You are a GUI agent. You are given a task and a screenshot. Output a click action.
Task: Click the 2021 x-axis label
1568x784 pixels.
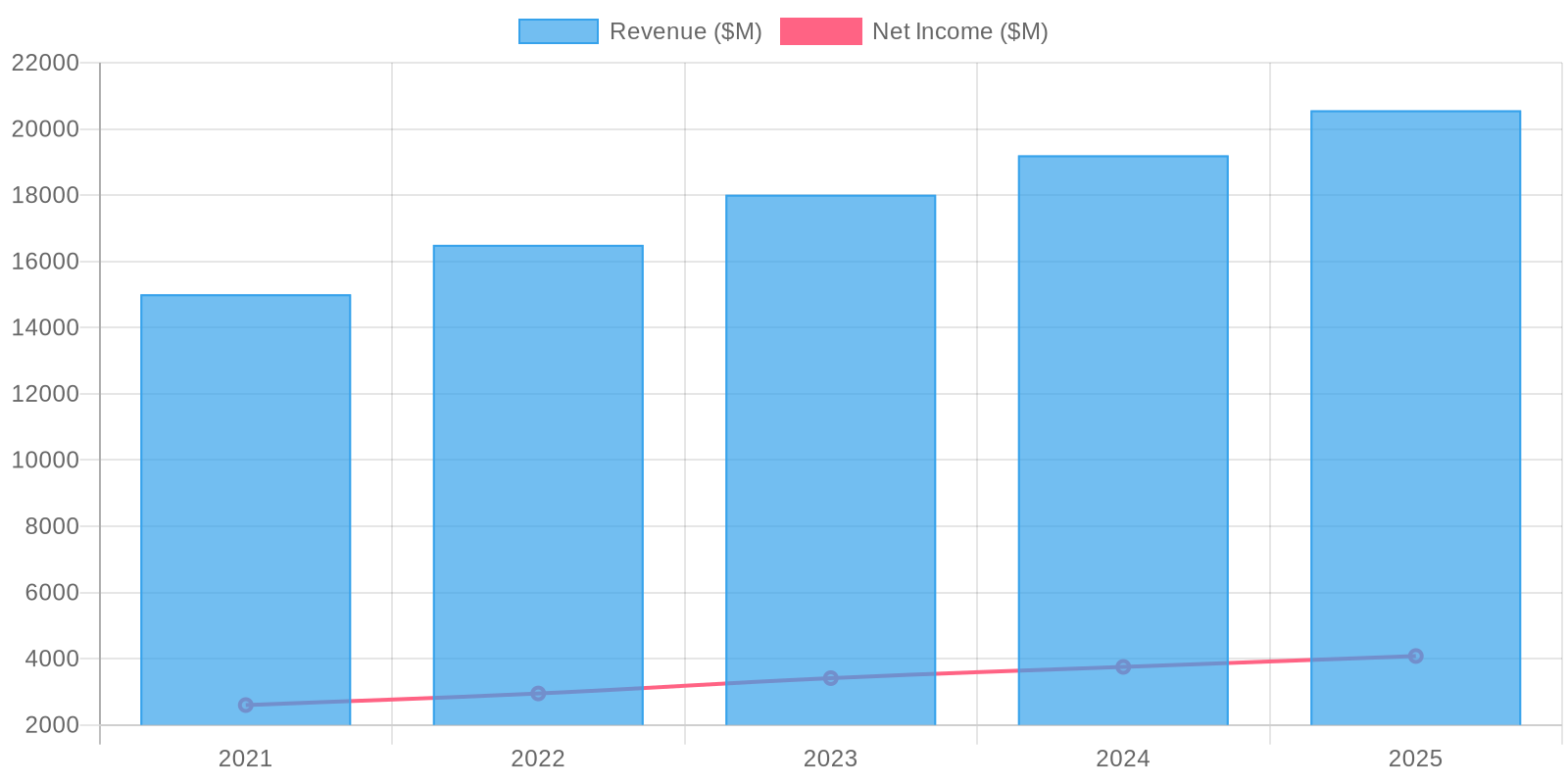(245, 759)
